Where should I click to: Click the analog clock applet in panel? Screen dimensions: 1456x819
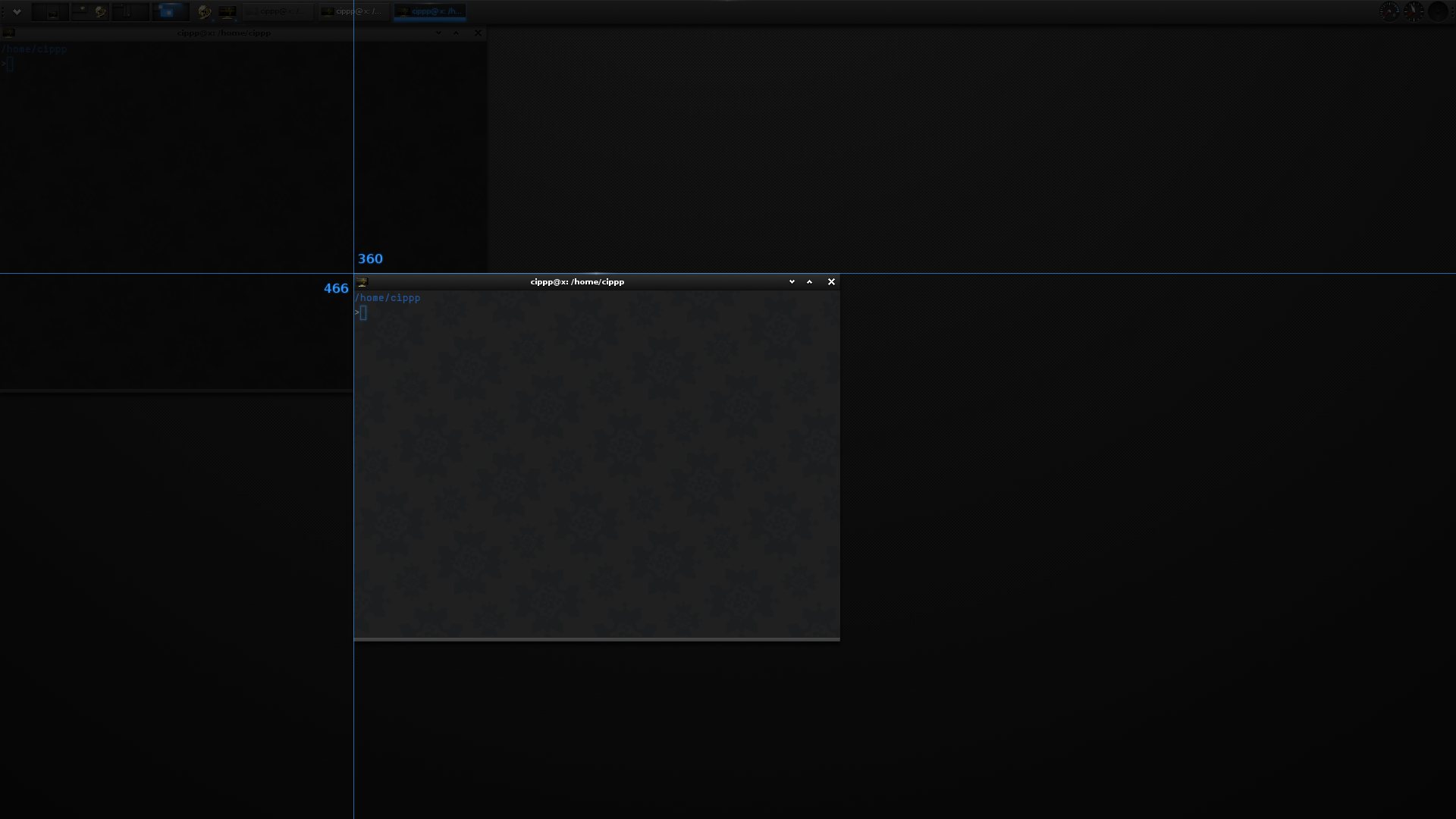(x=1414, y=11)
